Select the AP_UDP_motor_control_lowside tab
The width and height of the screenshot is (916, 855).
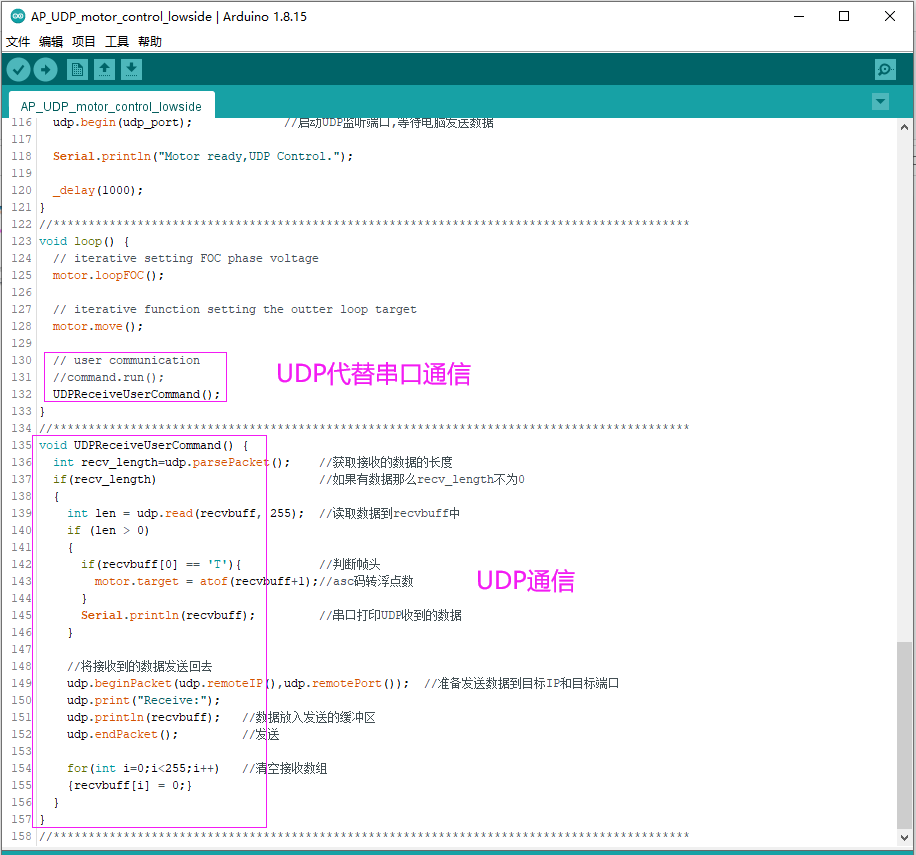pyautogui.click(x=112, y=106)
